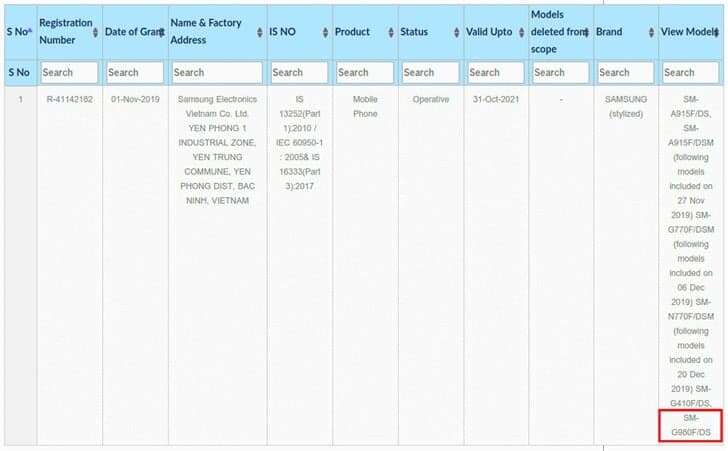Screen dimensions: 728x451
Task: Click the S No column header
Action: pos(18,32)
